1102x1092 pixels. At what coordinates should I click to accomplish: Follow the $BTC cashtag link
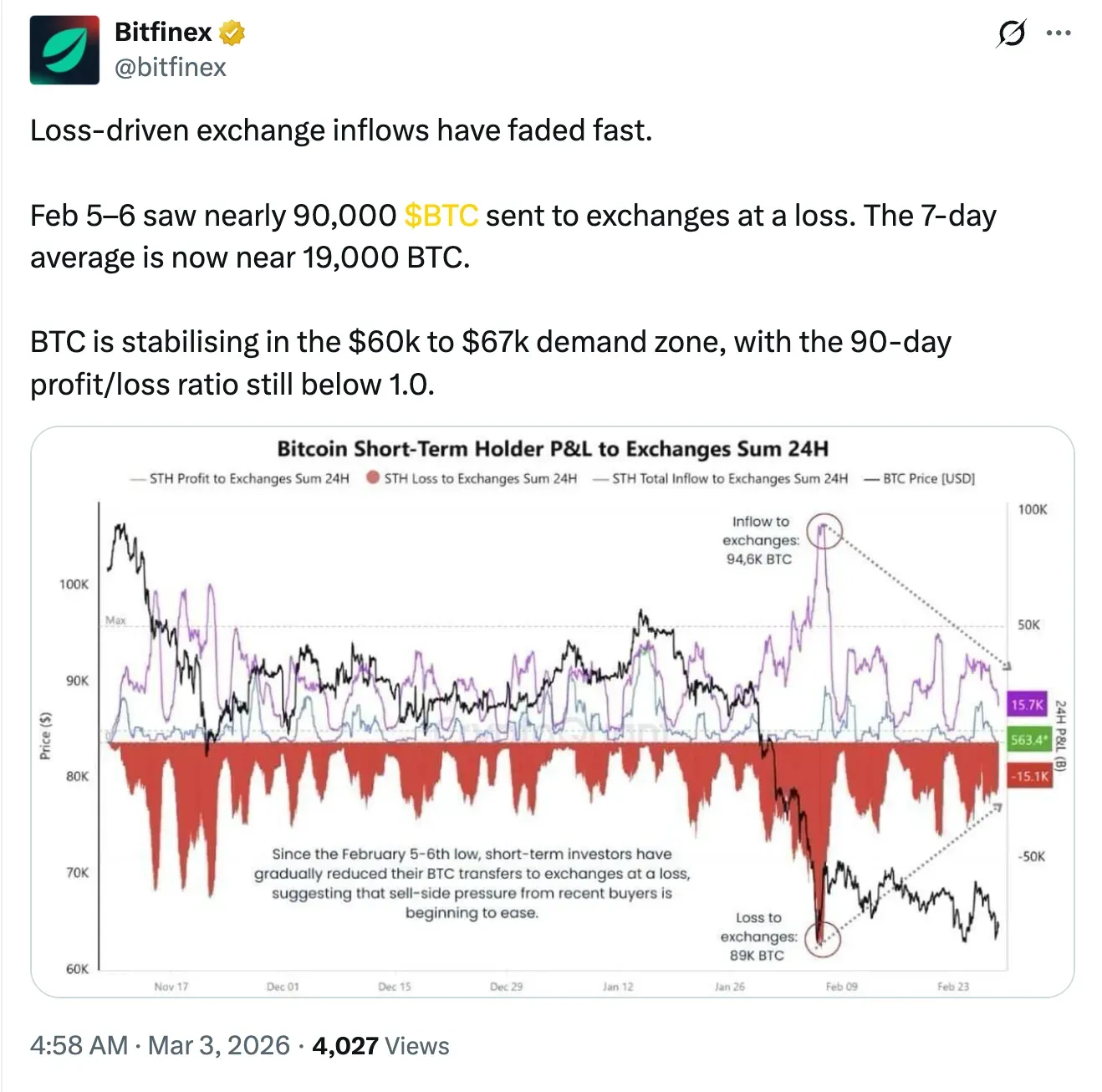(x=441, y=216)
